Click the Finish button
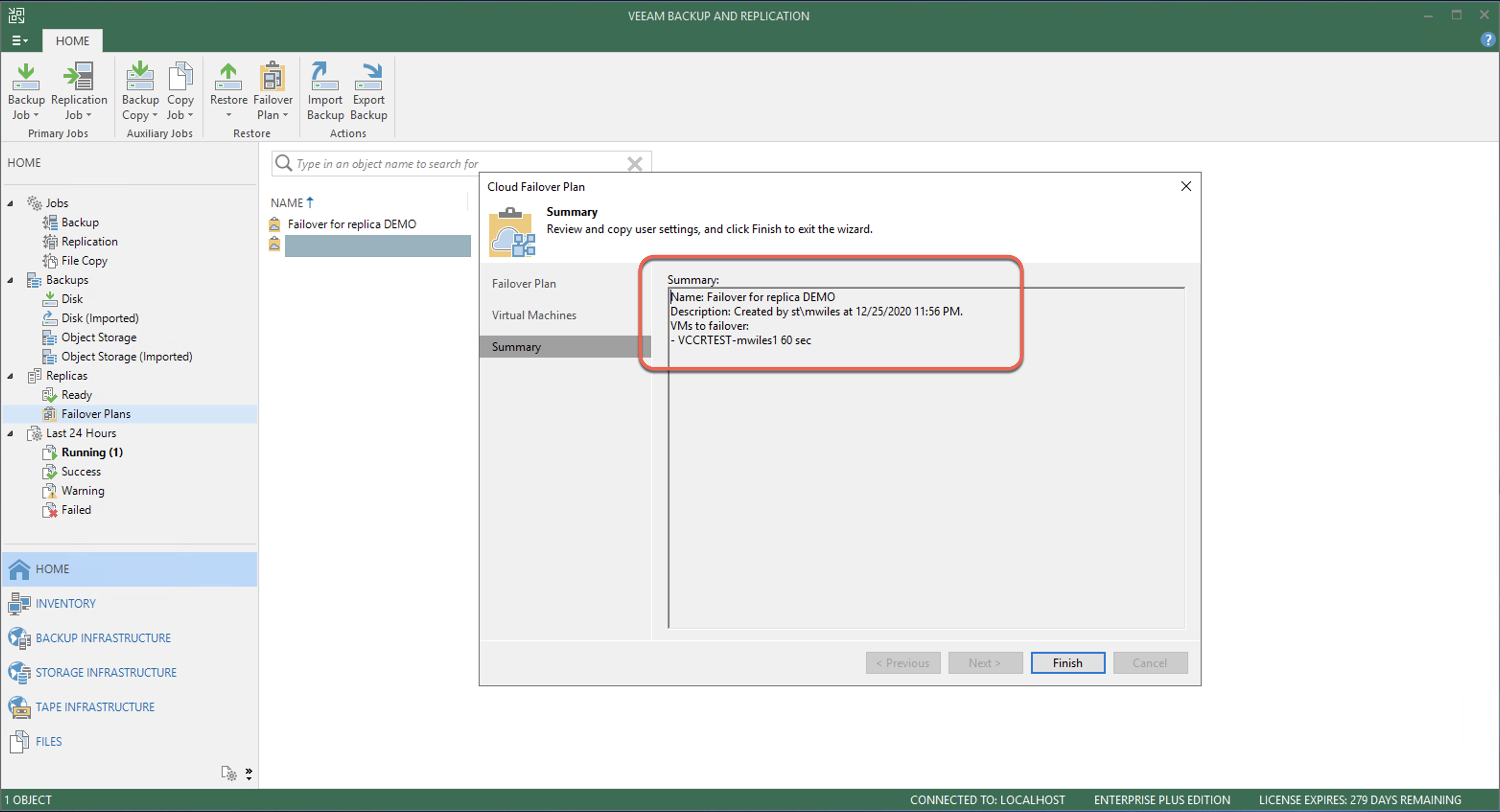 [1067, 663]
